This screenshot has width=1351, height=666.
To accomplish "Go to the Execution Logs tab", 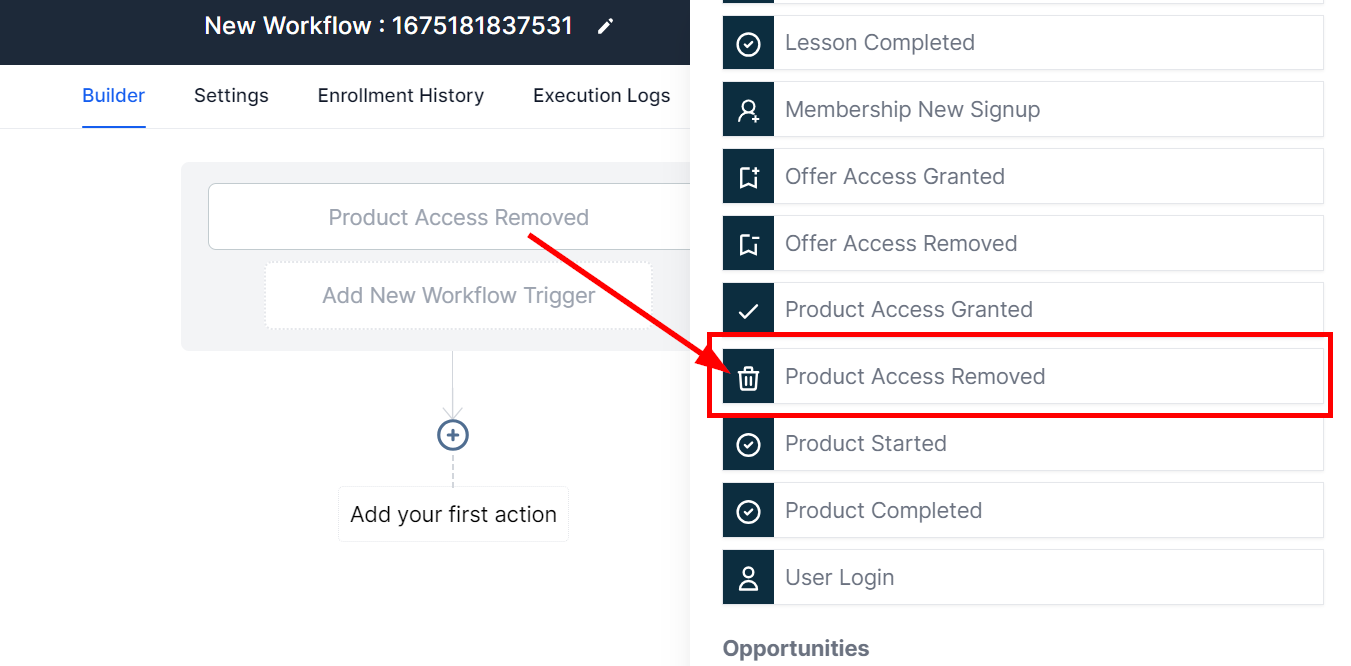I will coord(601,96).
